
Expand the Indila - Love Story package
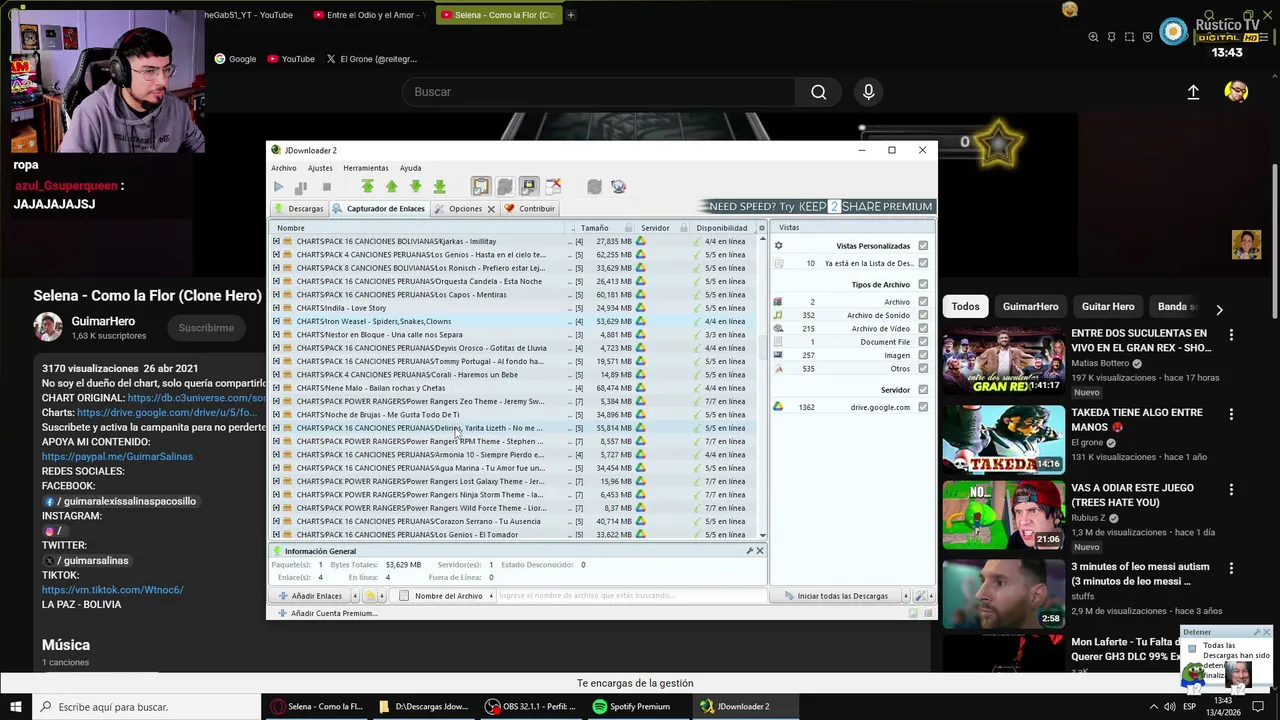pos(277,308)
